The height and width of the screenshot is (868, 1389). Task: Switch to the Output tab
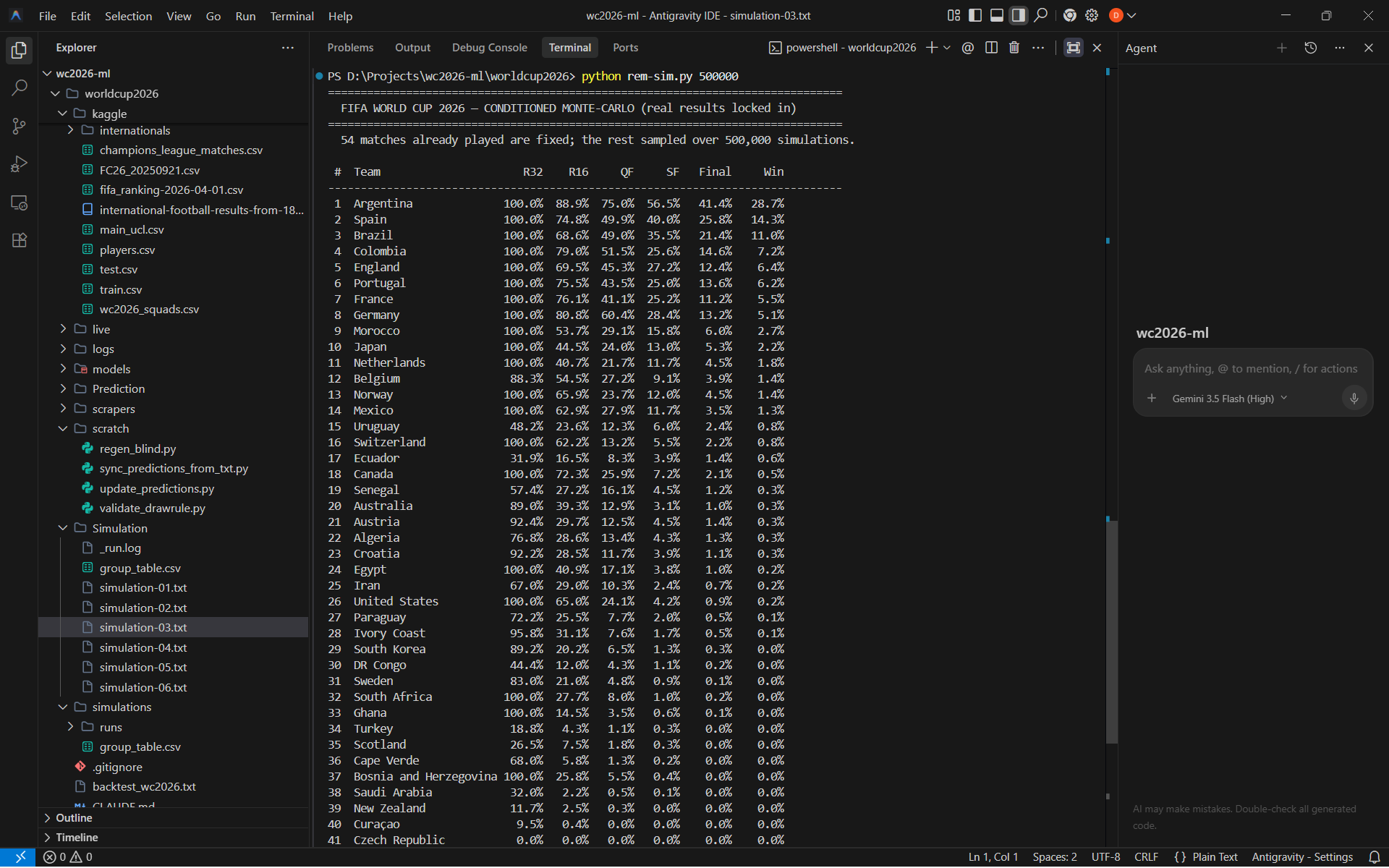click(x=412, y=48)
